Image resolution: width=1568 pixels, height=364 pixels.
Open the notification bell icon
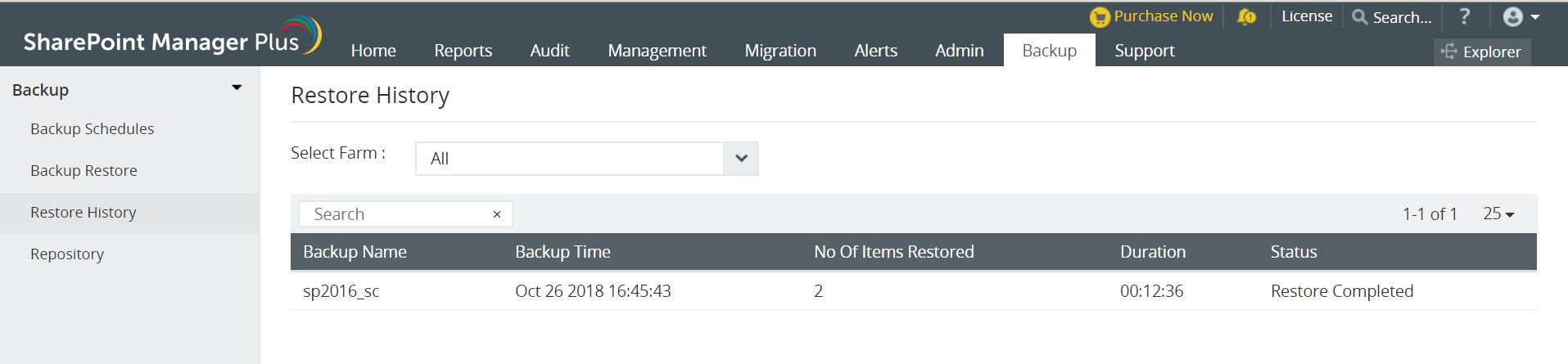[1246, 17]
